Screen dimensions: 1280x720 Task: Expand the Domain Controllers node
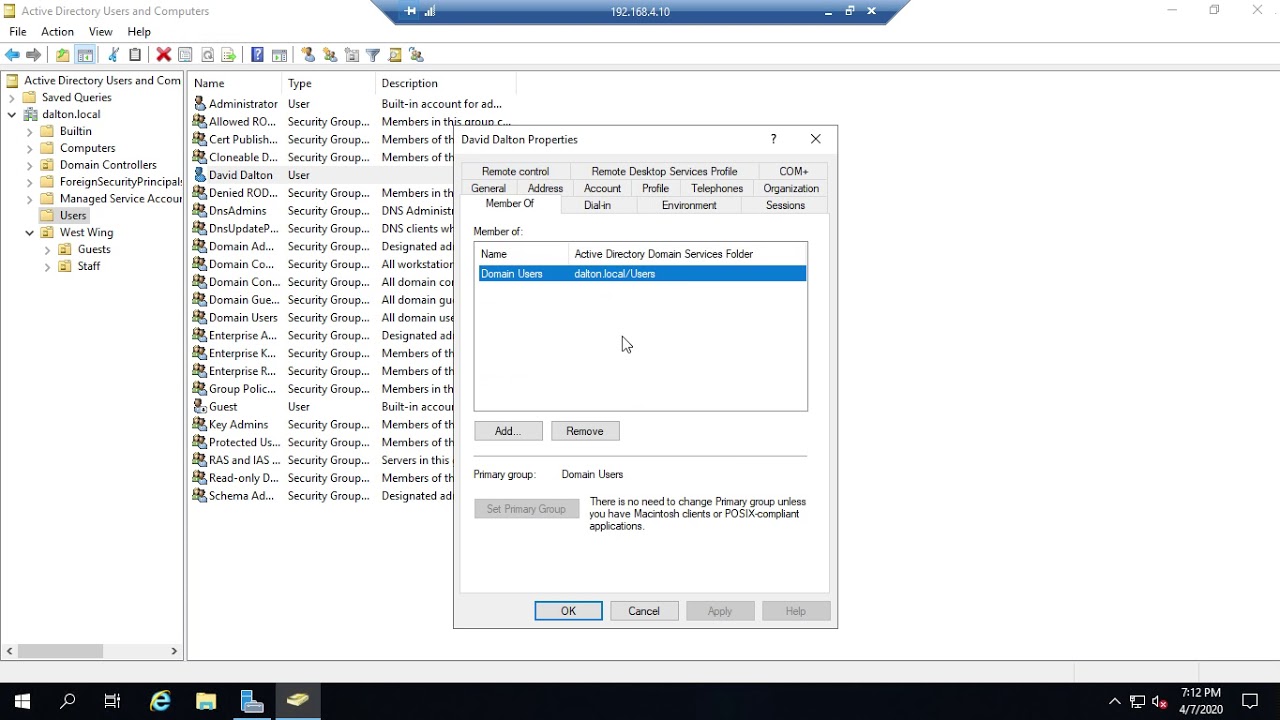pos(30,165)
